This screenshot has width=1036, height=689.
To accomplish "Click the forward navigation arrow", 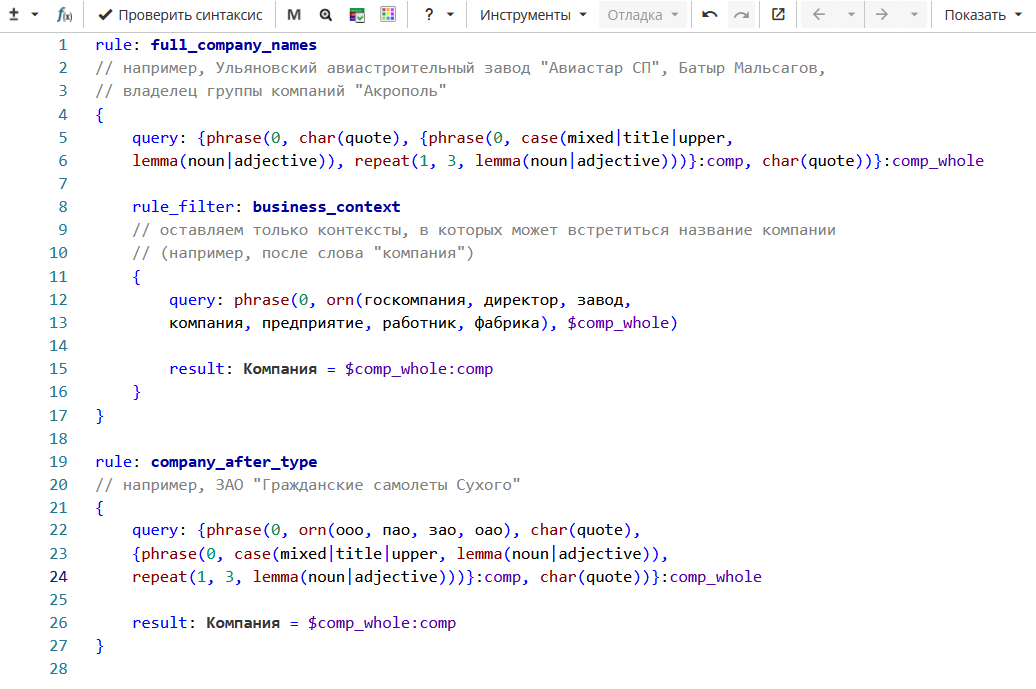I will [x=882, y=15].
